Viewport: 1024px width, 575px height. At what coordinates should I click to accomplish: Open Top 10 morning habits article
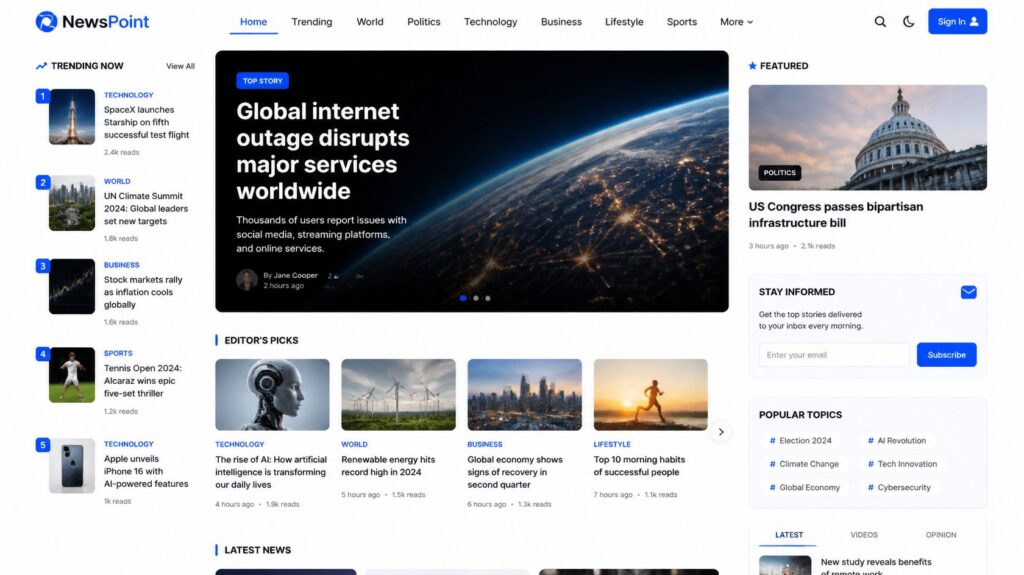(x=639, y=466)
